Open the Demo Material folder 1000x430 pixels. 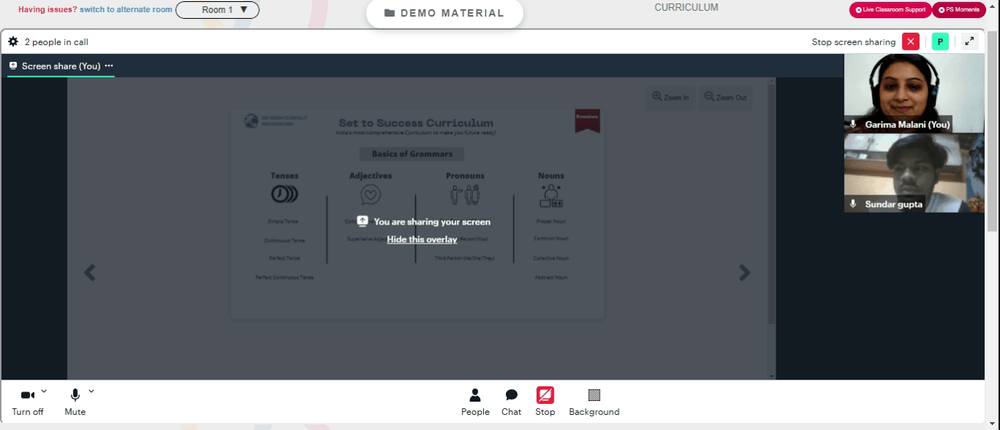pyautogui.click(x=445, y=13)
